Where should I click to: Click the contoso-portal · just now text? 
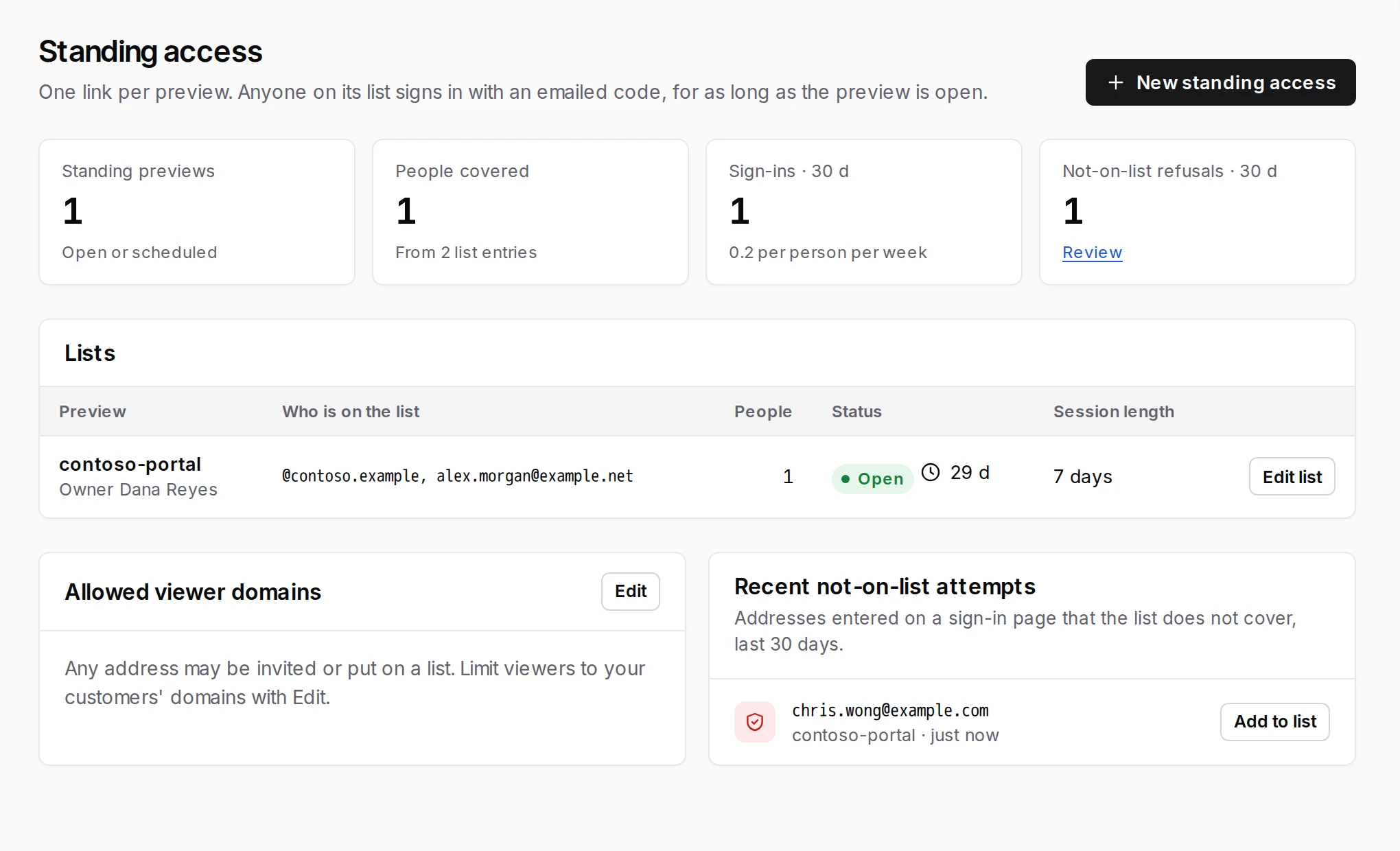pyautogui.click(x=895, y=735)
